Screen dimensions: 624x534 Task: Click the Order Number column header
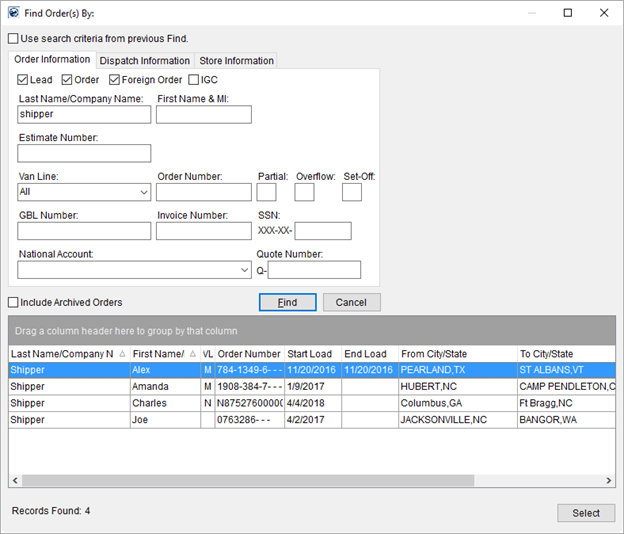(x=249, y=354)
